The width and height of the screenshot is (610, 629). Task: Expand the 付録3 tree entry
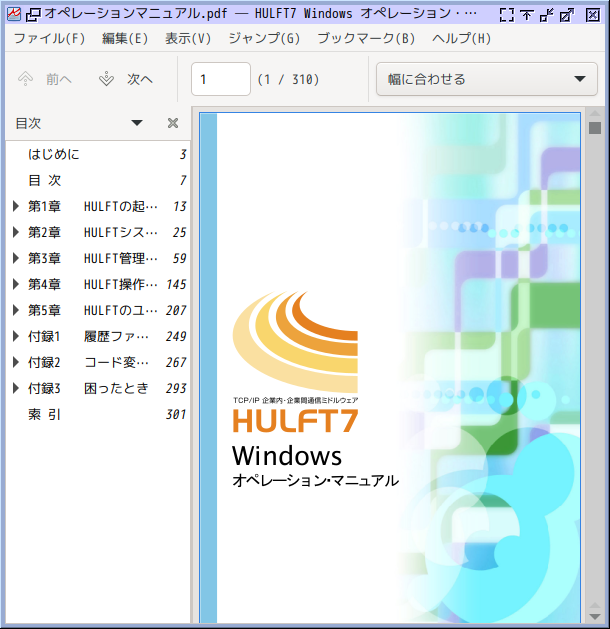coord(16,388)
